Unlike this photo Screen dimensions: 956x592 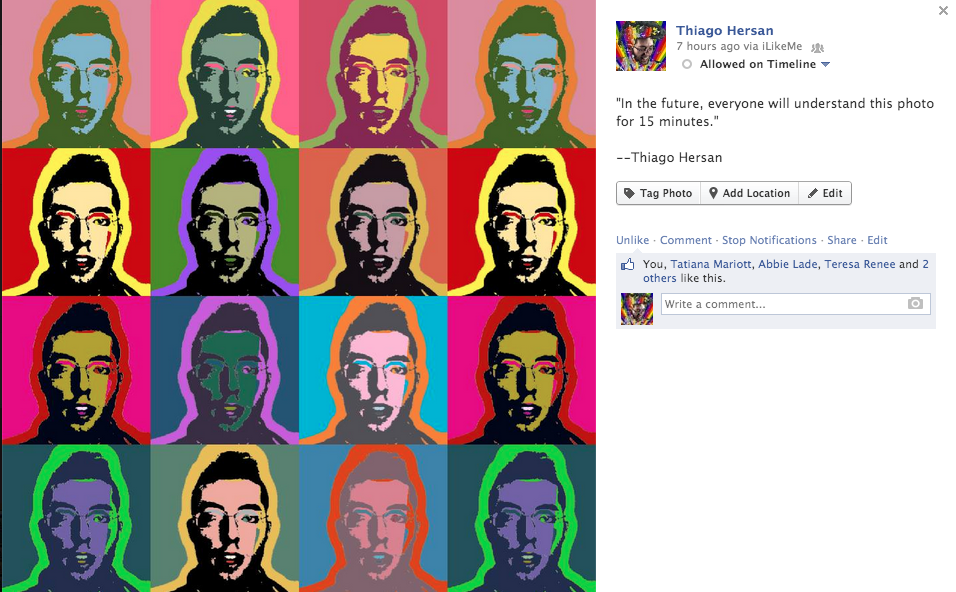point(632,240)
